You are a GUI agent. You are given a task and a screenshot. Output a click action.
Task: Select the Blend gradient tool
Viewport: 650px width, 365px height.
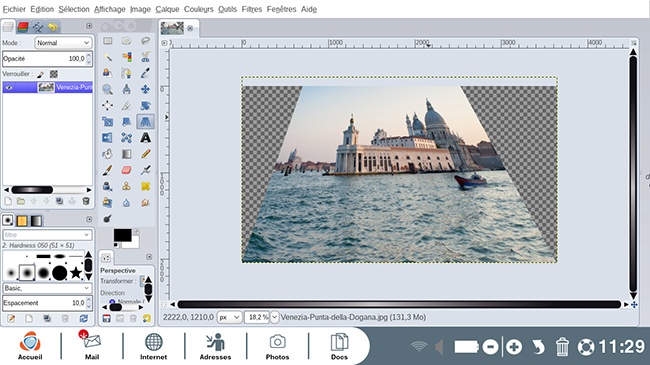click(126, 154)
